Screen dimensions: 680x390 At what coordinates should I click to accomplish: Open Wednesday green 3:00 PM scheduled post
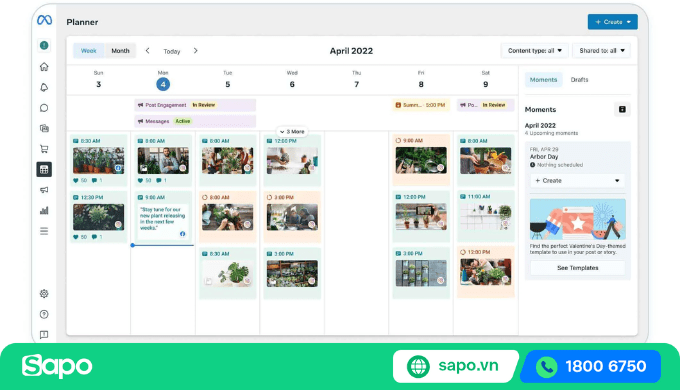coord(292,273)
